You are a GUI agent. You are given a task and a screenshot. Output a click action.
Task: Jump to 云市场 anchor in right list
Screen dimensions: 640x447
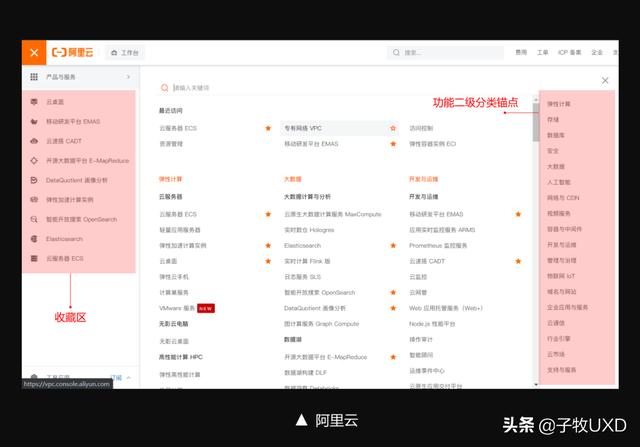pos(556,354)
